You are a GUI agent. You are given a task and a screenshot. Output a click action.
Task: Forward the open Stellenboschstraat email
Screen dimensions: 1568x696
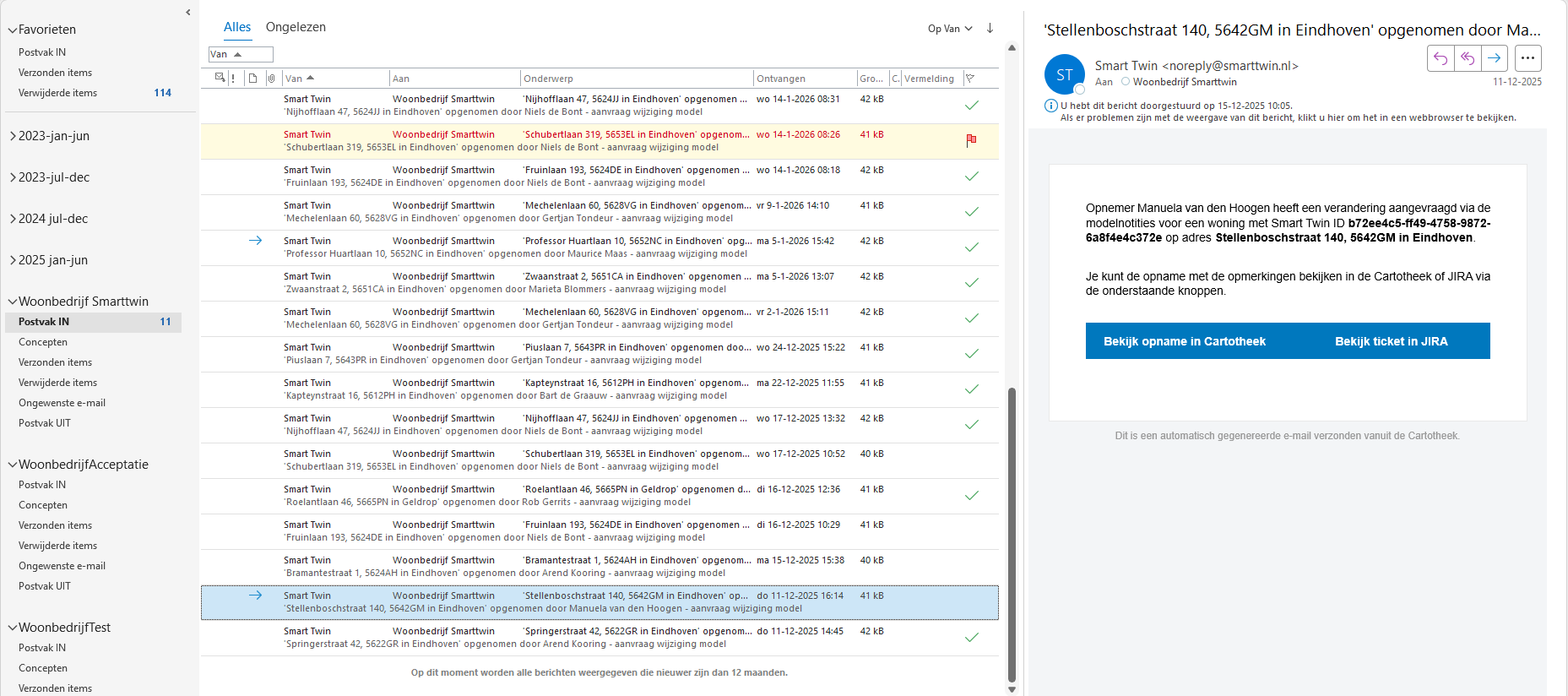1494,58
